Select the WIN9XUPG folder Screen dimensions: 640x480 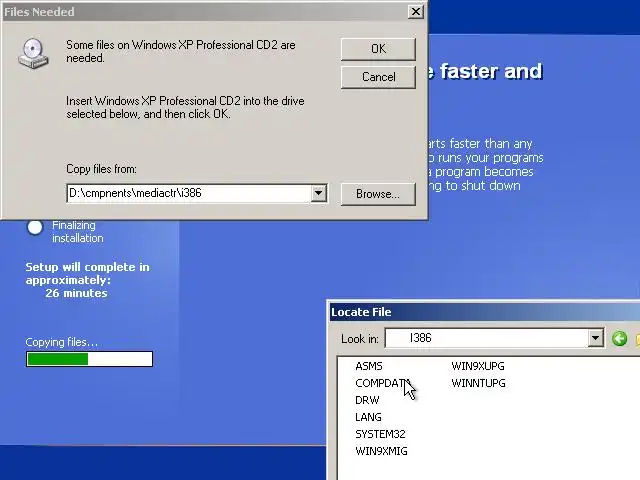pyautogui.click(x=478, y=366)
